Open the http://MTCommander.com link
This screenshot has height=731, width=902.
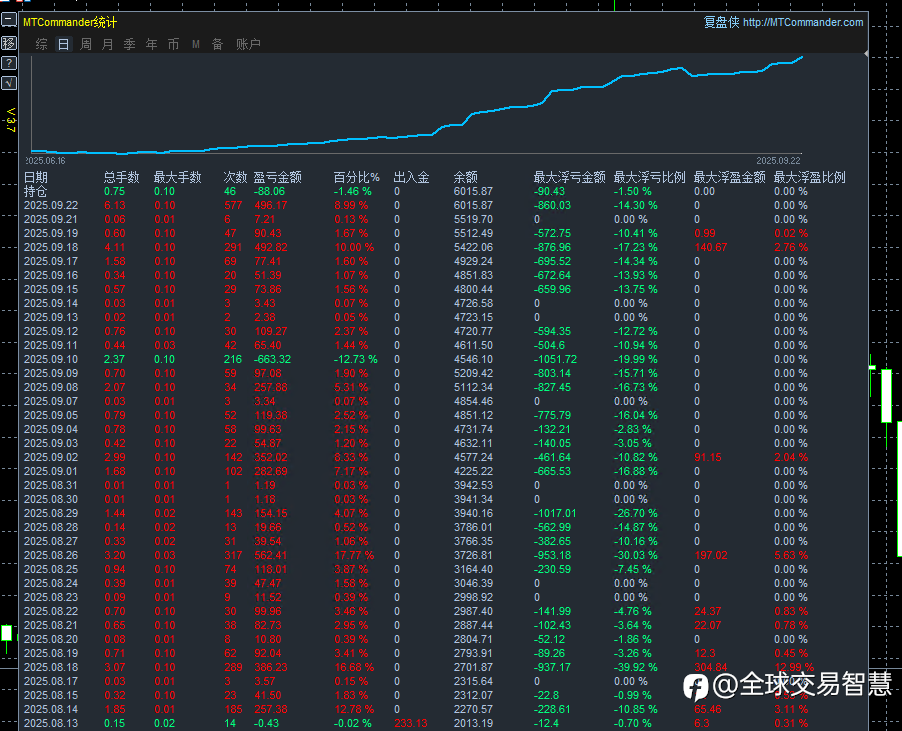[803, 22]
